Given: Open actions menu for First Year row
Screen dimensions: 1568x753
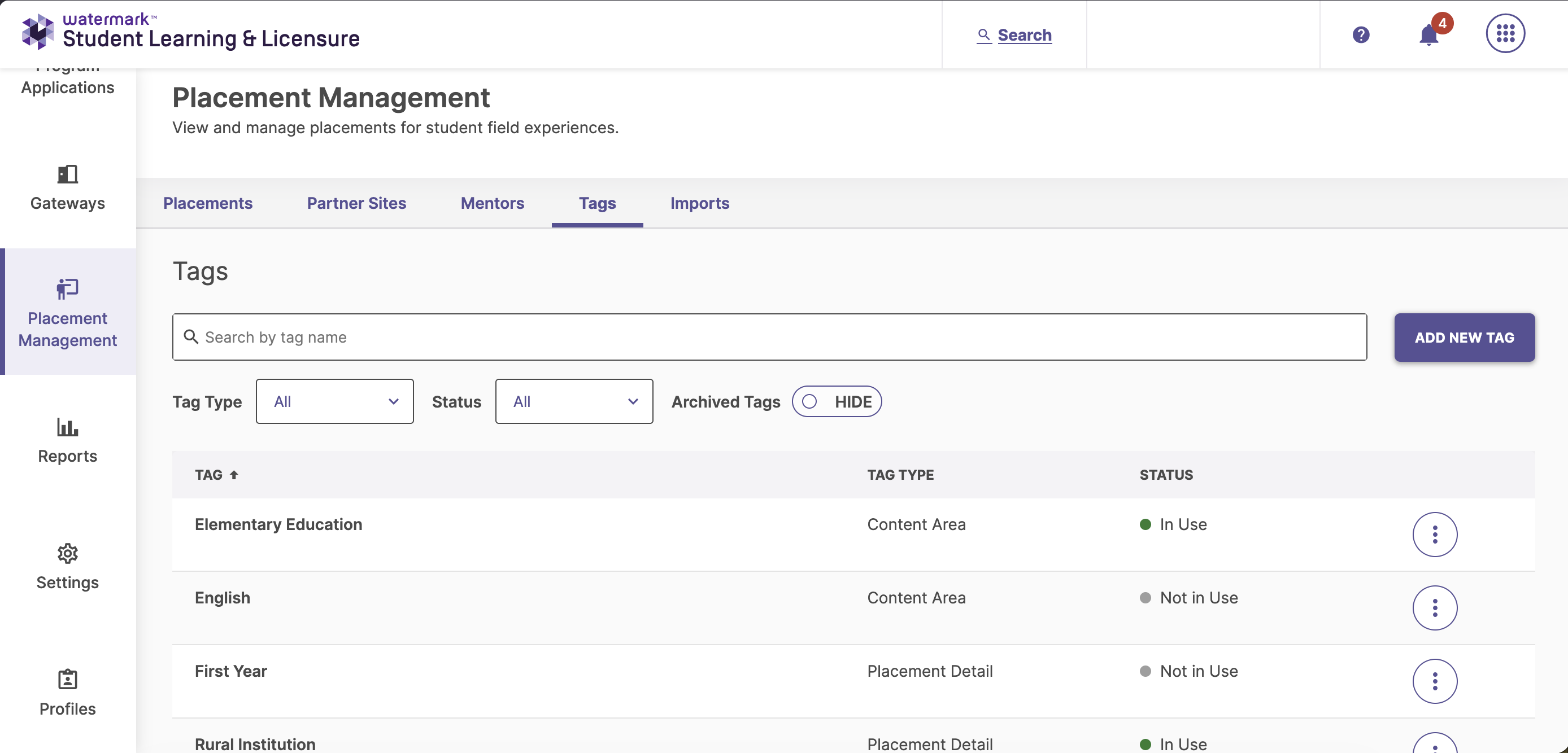Looking at the screenshot, I should click(1435, 682).
